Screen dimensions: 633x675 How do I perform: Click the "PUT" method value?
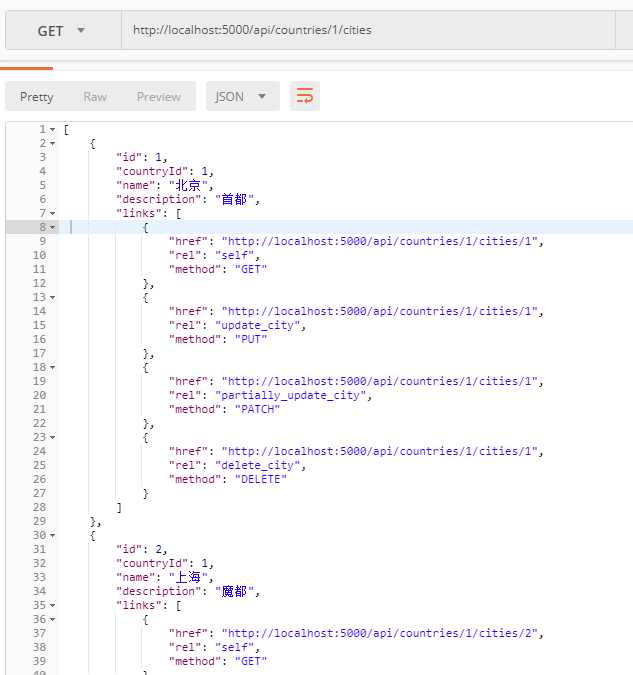(x=251, y=339)
